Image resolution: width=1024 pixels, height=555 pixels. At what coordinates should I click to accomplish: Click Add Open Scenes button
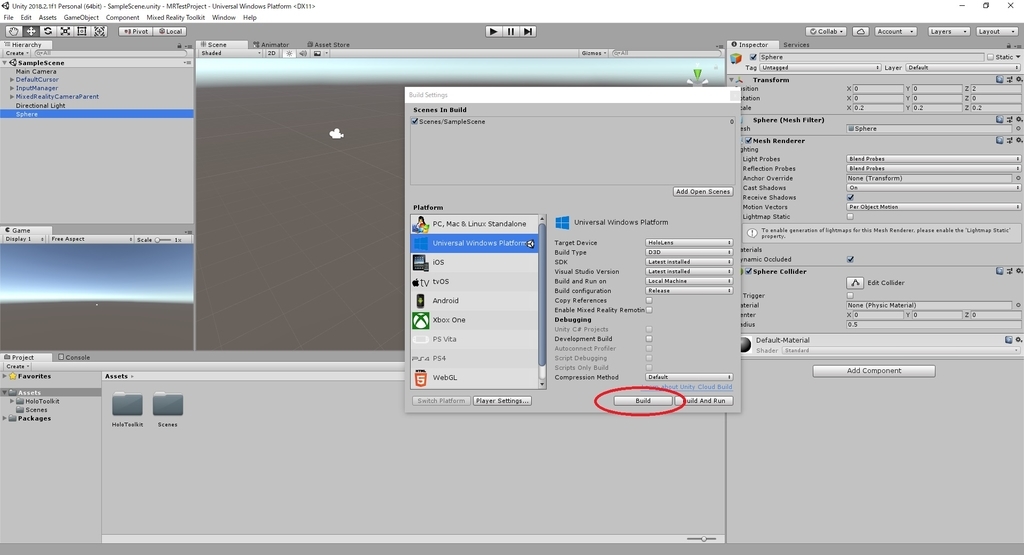[x=703, y=192]
